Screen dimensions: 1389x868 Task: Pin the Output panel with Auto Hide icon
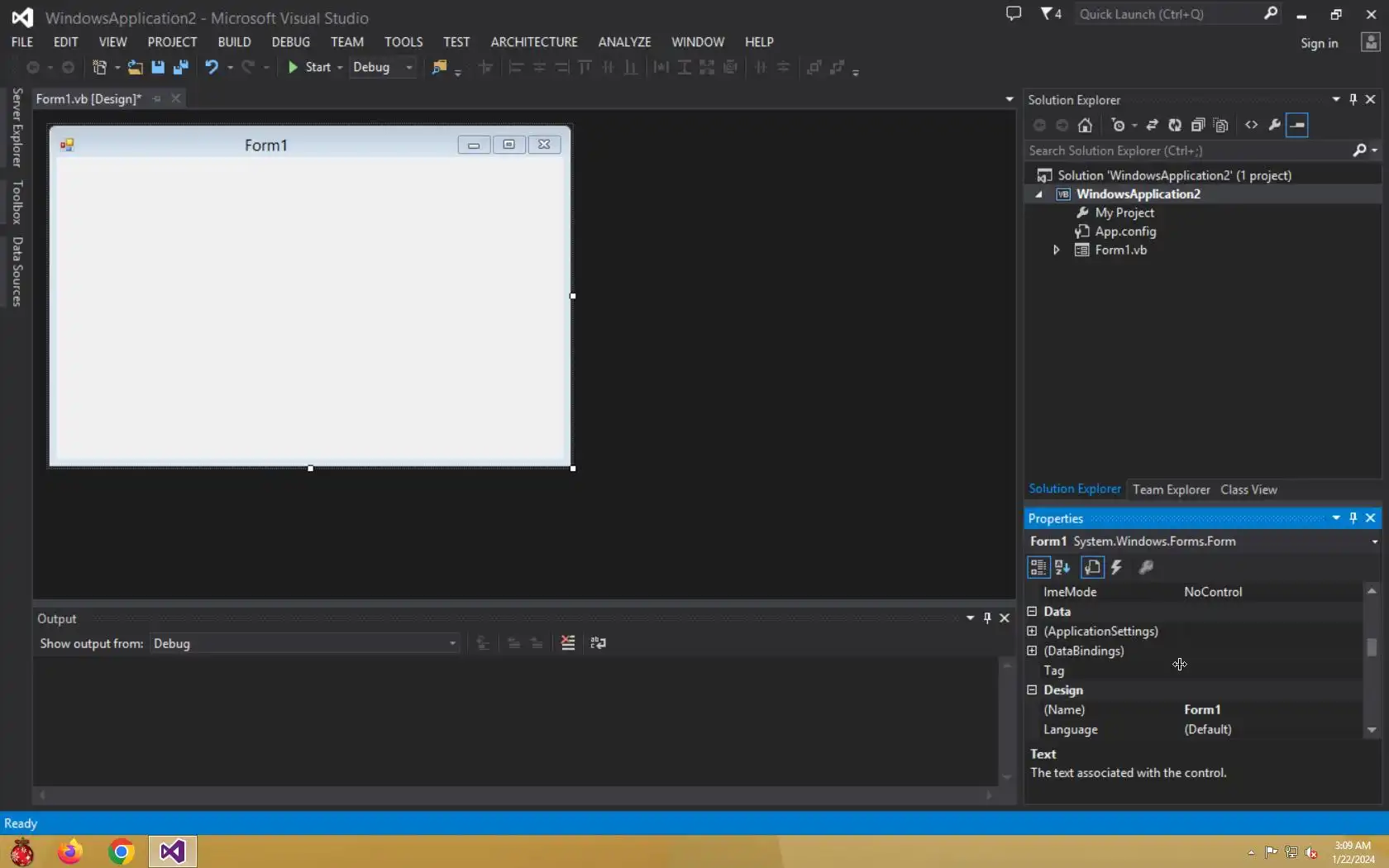987,618
